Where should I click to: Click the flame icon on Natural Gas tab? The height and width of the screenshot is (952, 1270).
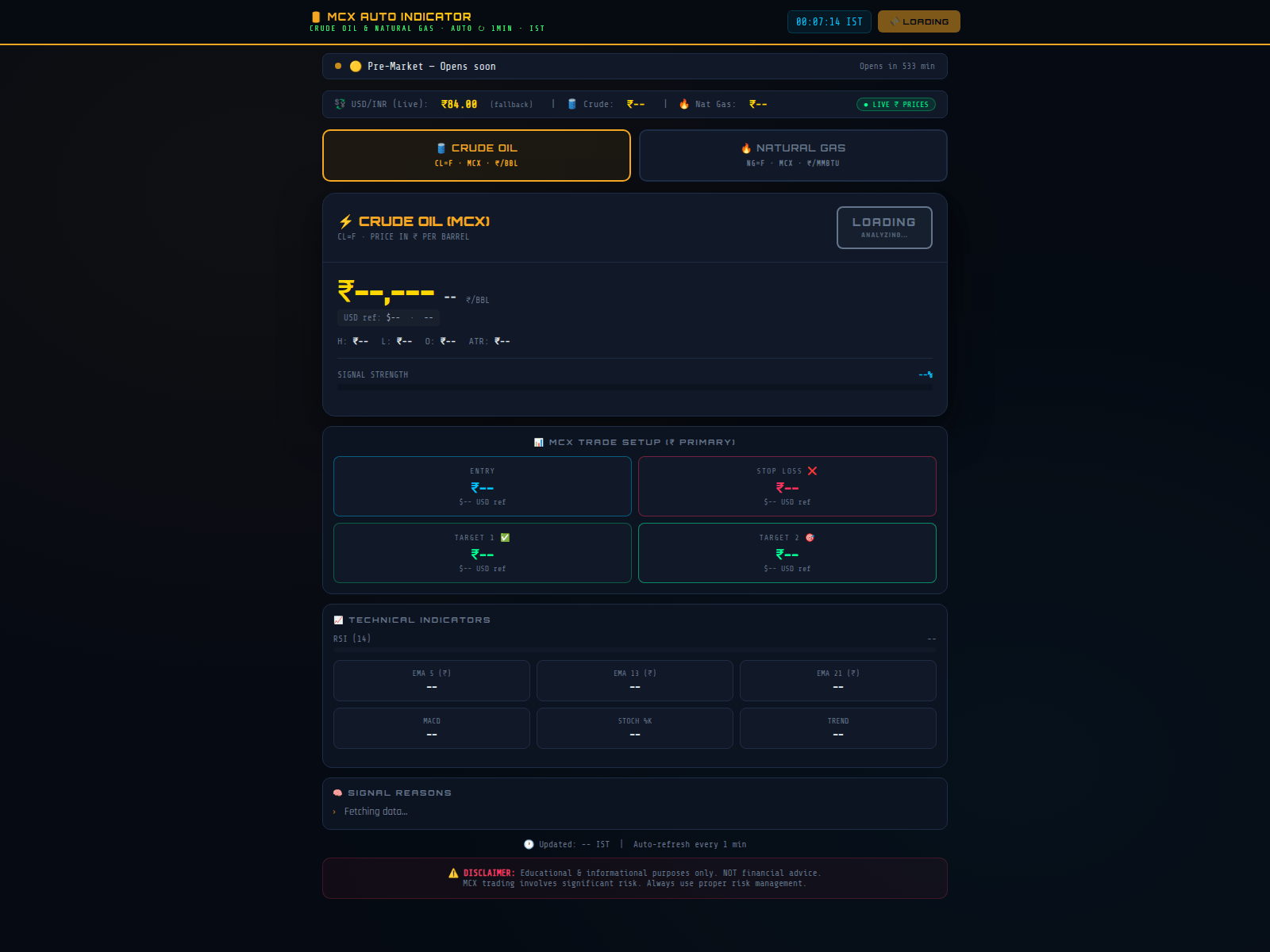click(746, 148)
